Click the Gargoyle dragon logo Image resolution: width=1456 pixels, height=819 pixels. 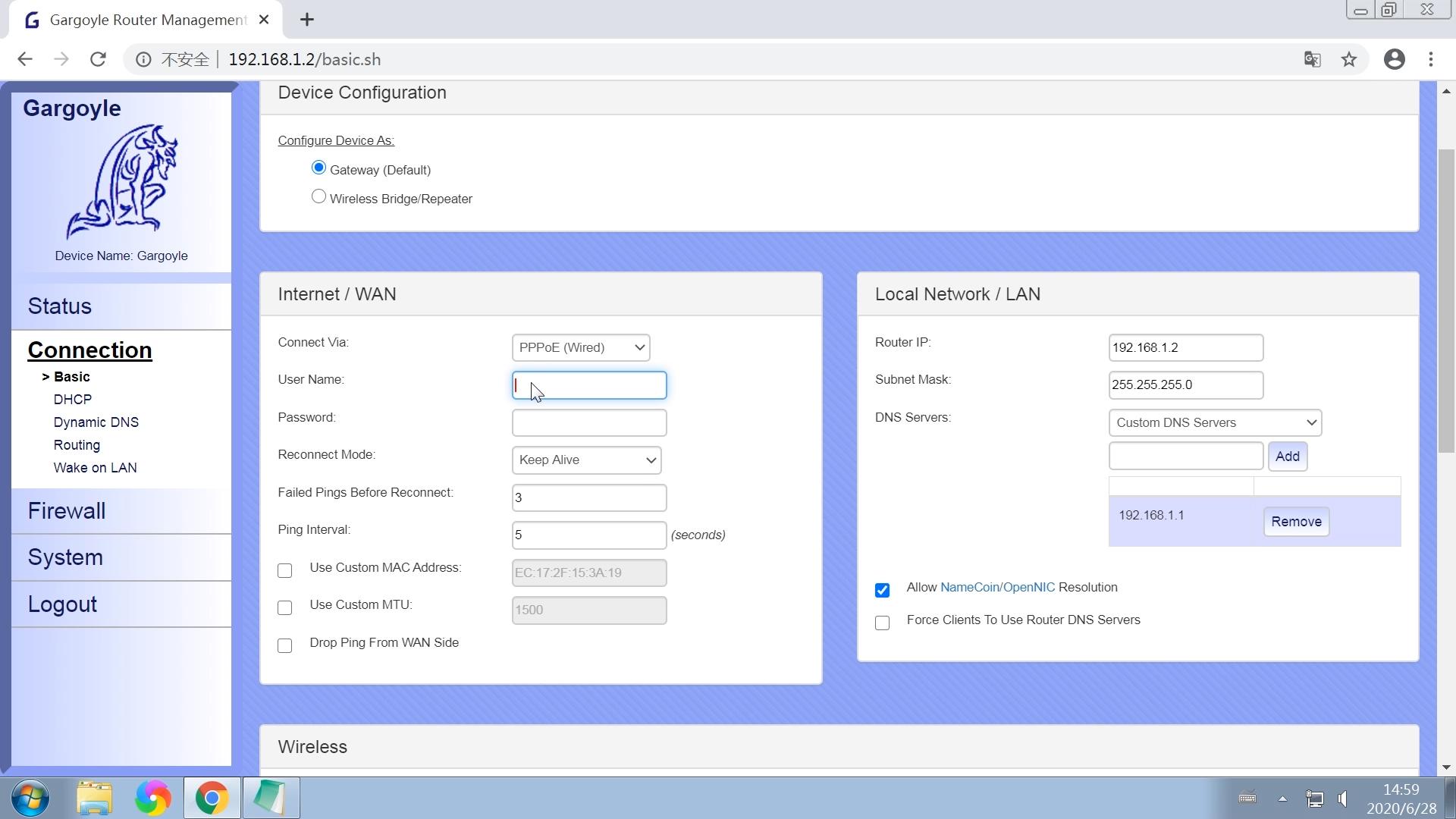pyautogui.click(x=121, y=182)
